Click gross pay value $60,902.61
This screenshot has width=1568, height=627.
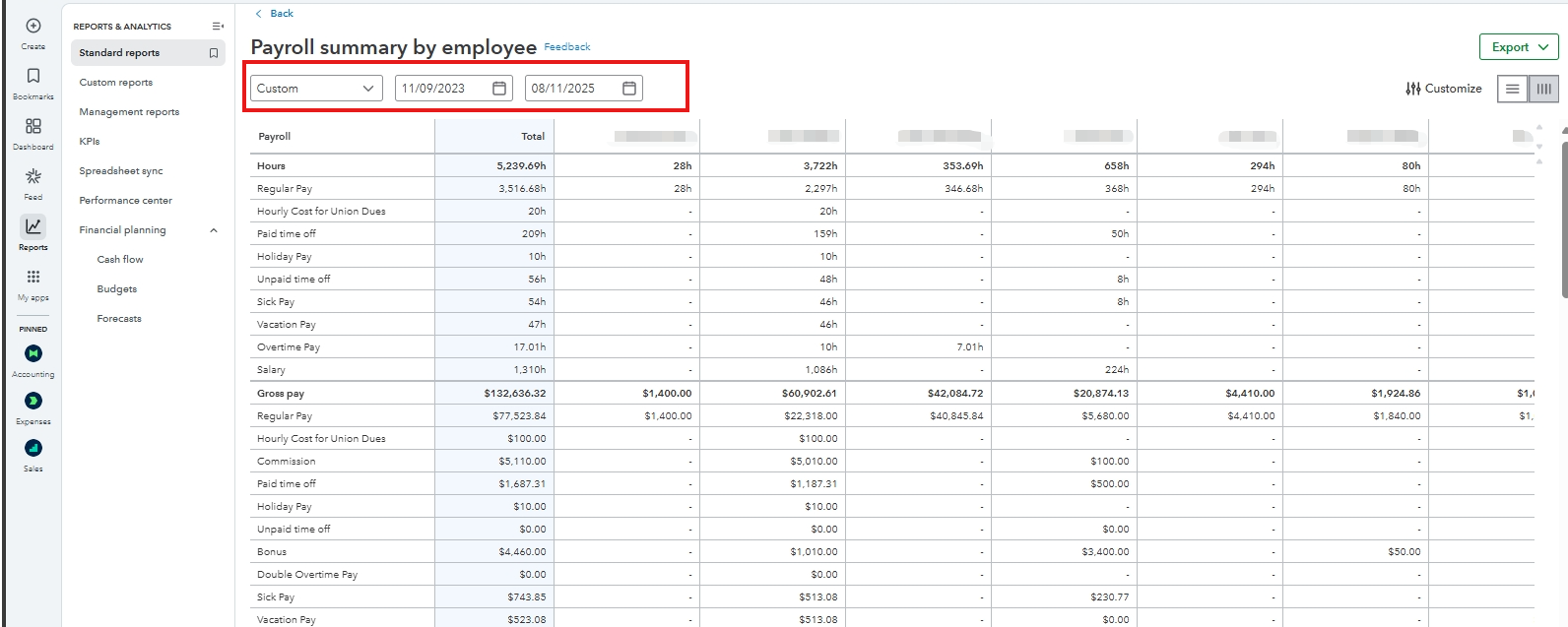click(x=810, y=394)
